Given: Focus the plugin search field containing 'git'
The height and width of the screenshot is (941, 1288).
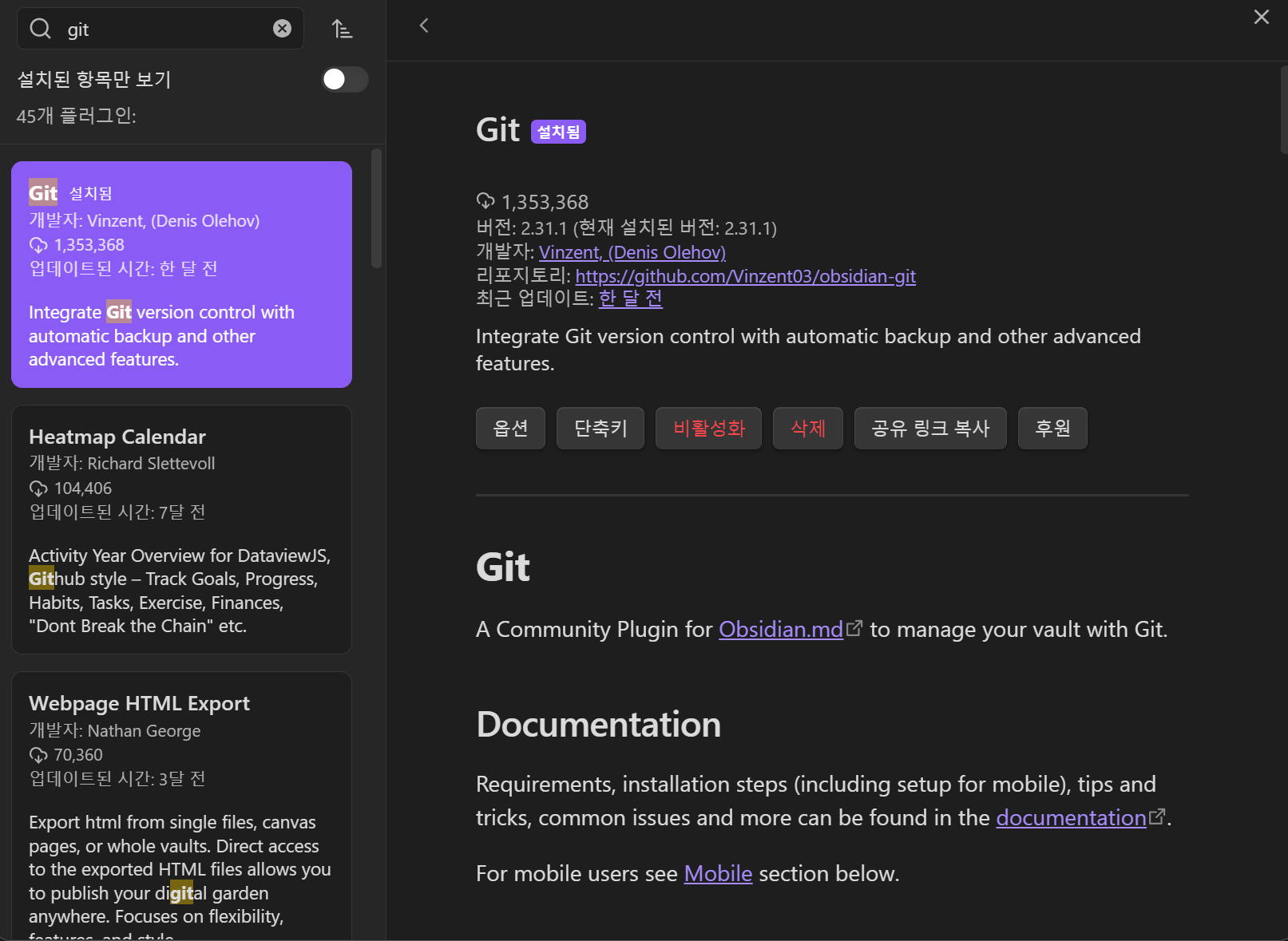Looking at the screenshot, I should (x=161, y=29).
